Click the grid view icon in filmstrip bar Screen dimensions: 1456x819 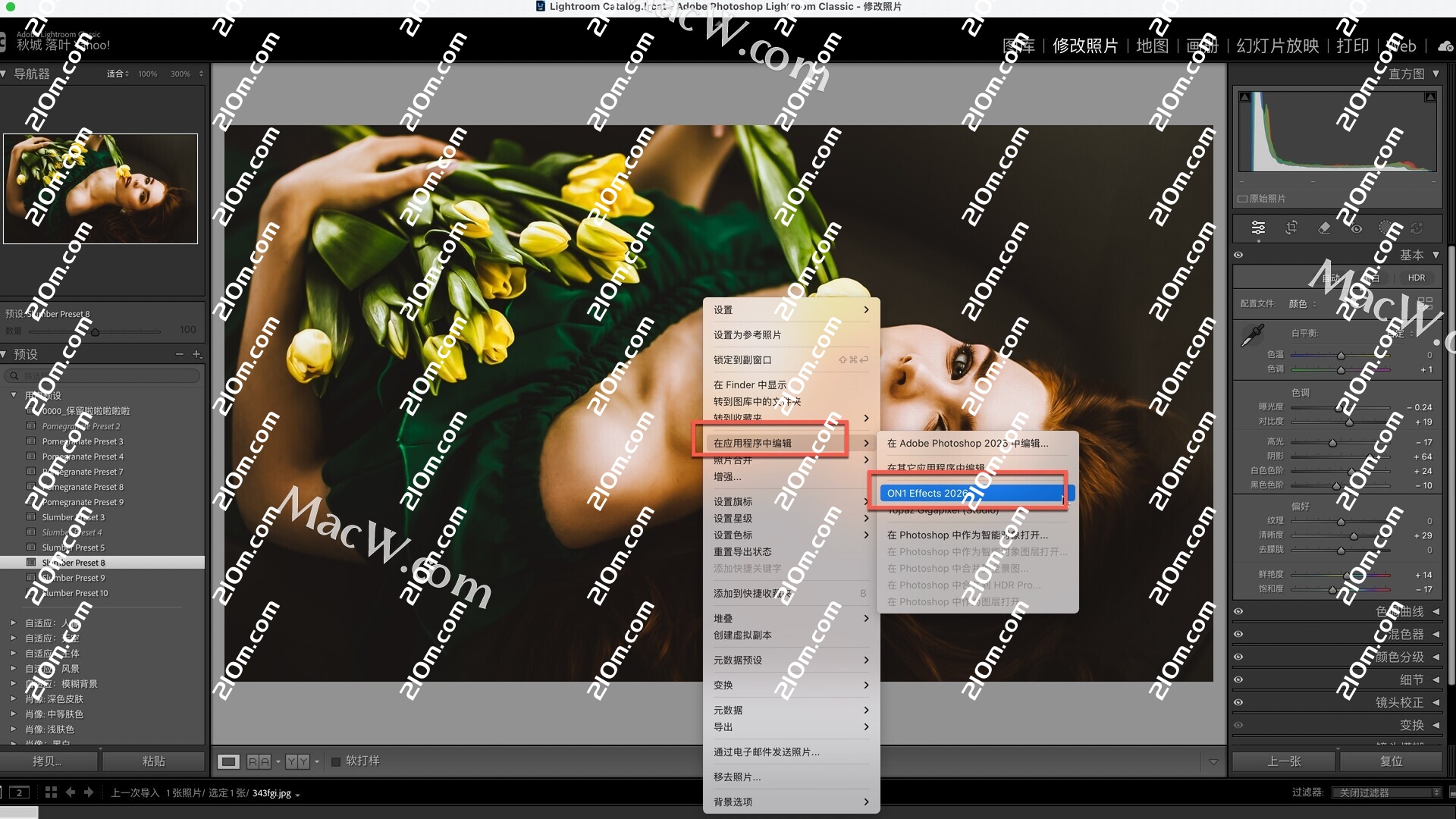click(x=51, y=792)
